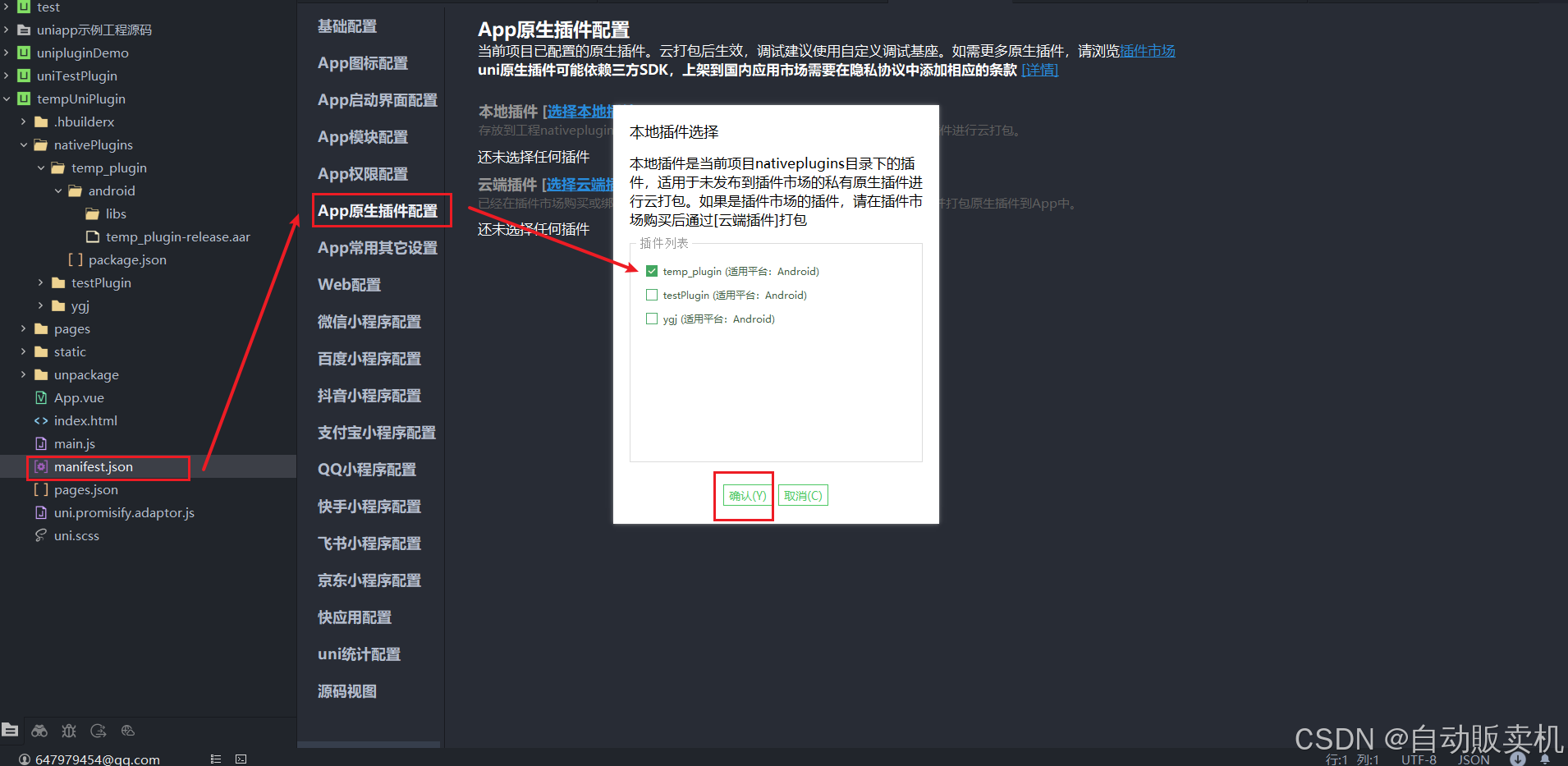The image size is (1568, 766).
Task: Enable the testPlugin checkbox
Action: pos(651,295)
